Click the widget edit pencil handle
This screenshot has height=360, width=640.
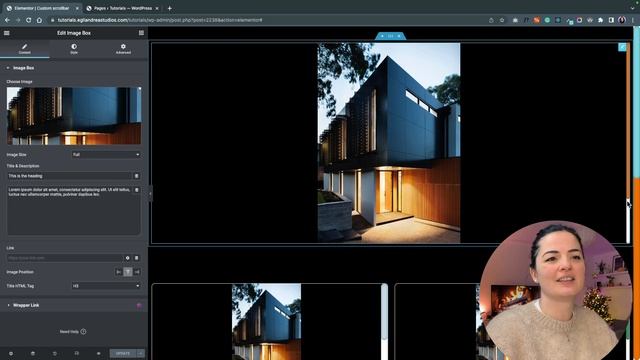coord(622,47)
